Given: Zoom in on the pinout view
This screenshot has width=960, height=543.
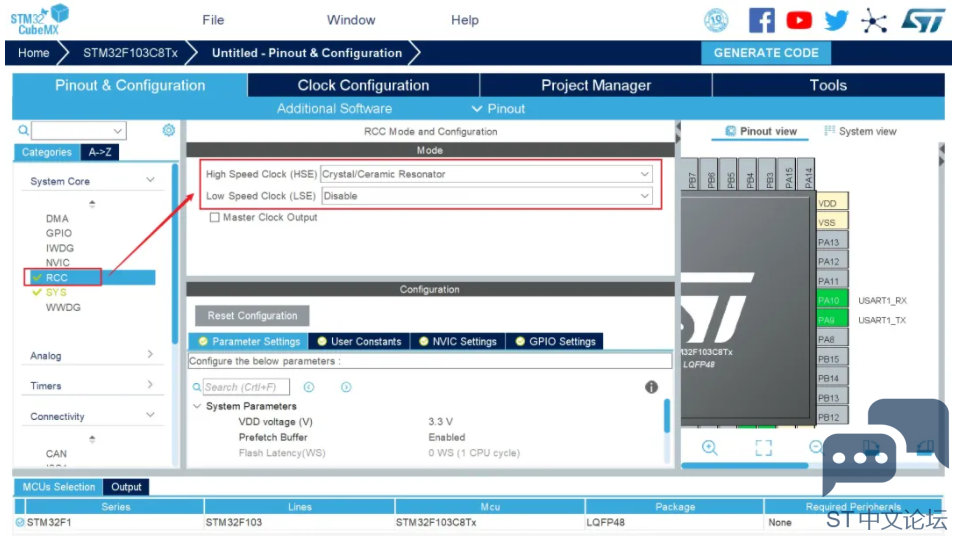Looking at the screenshot, I should click(710, 448).
